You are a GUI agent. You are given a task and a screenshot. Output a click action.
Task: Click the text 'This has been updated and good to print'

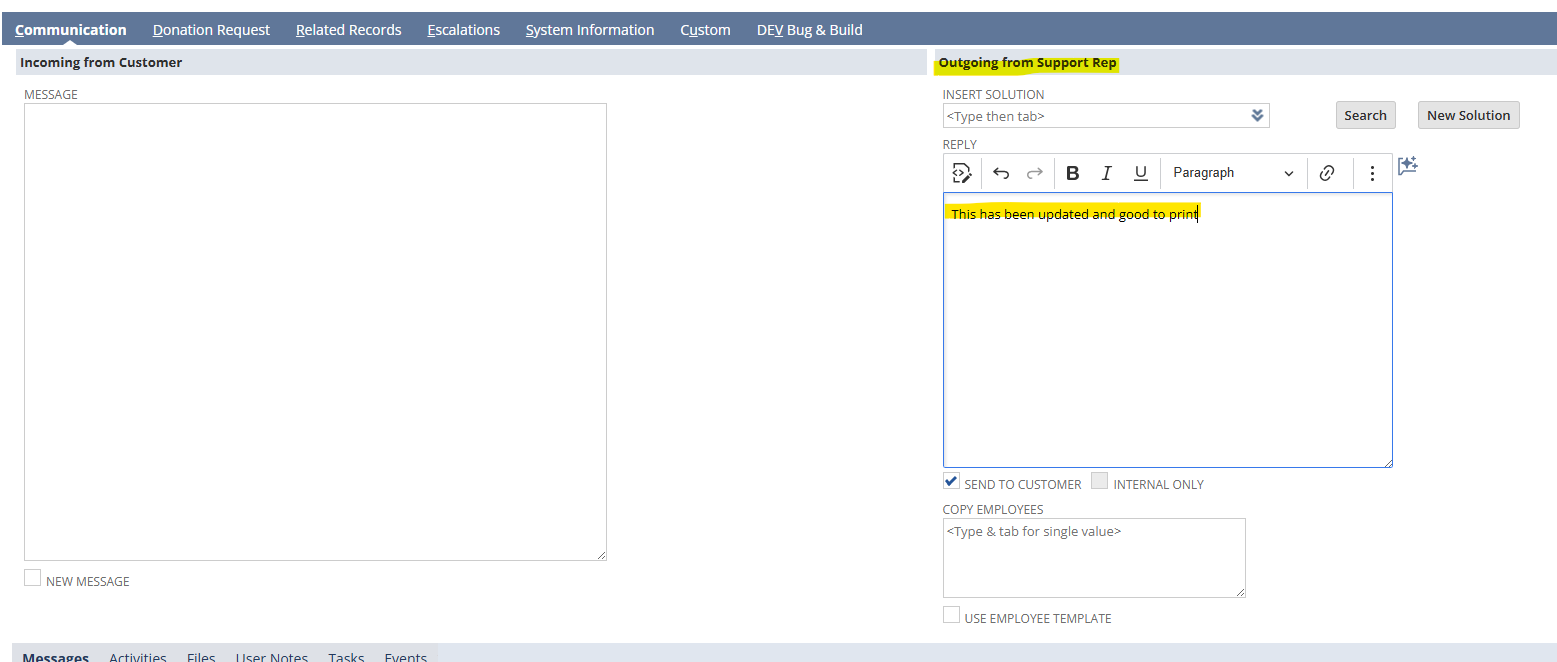coord(1074,214)
